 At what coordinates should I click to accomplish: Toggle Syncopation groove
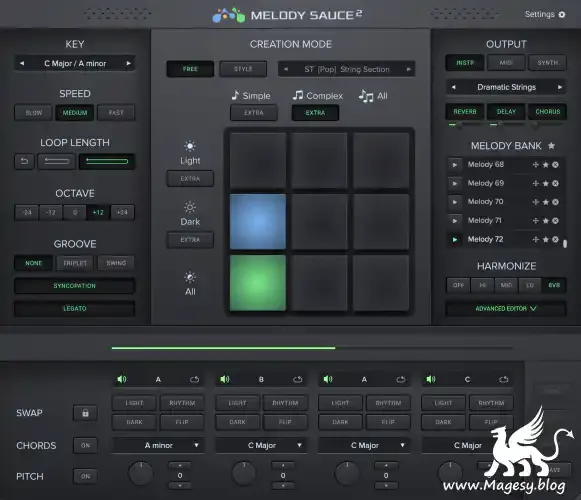pyautogui.click(x=74, y=286)
